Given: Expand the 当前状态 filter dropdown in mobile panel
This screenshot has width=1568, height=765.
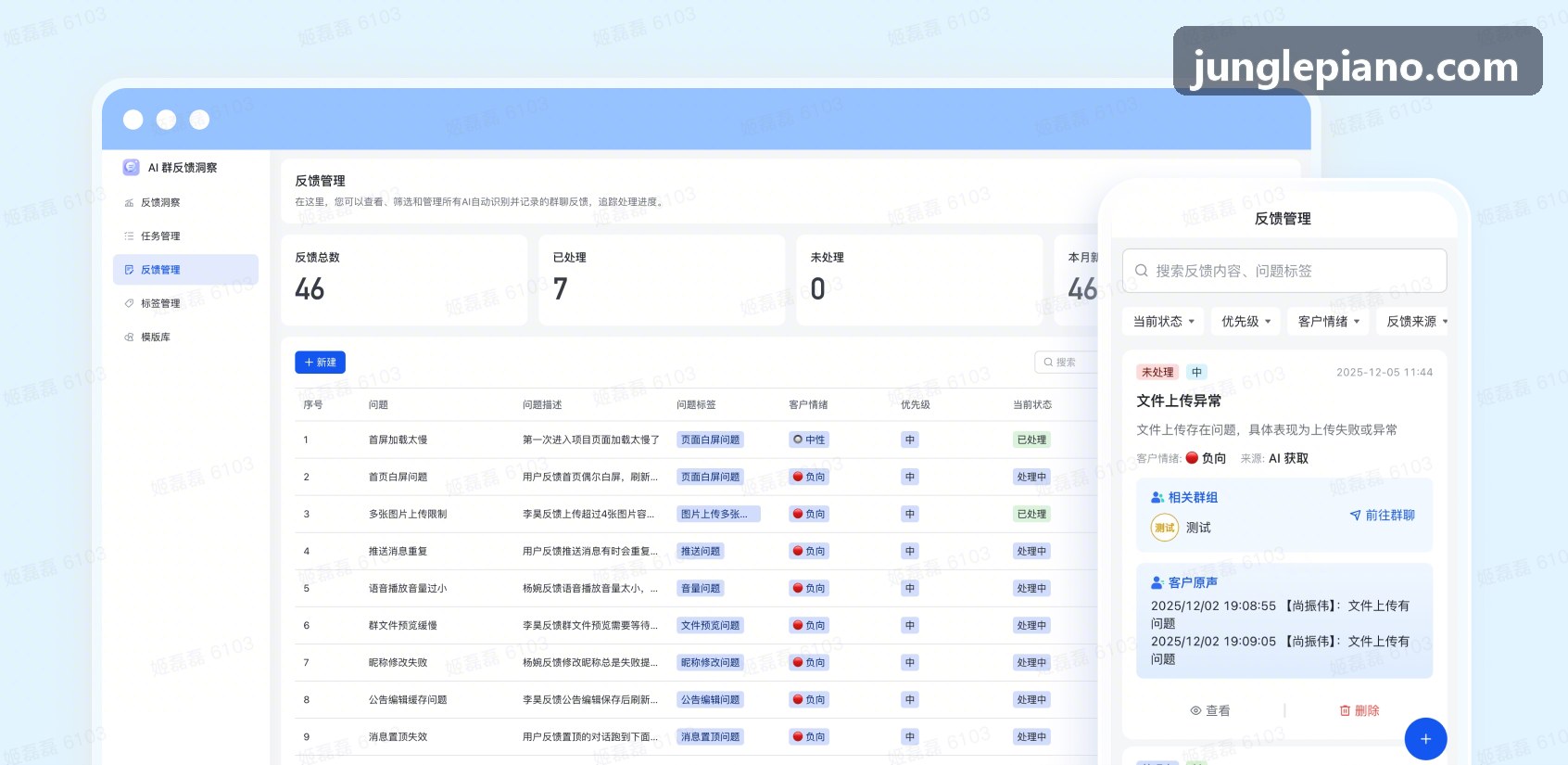Looking at the screenshot, I should pyautogui.click(x=1164, y=322).
